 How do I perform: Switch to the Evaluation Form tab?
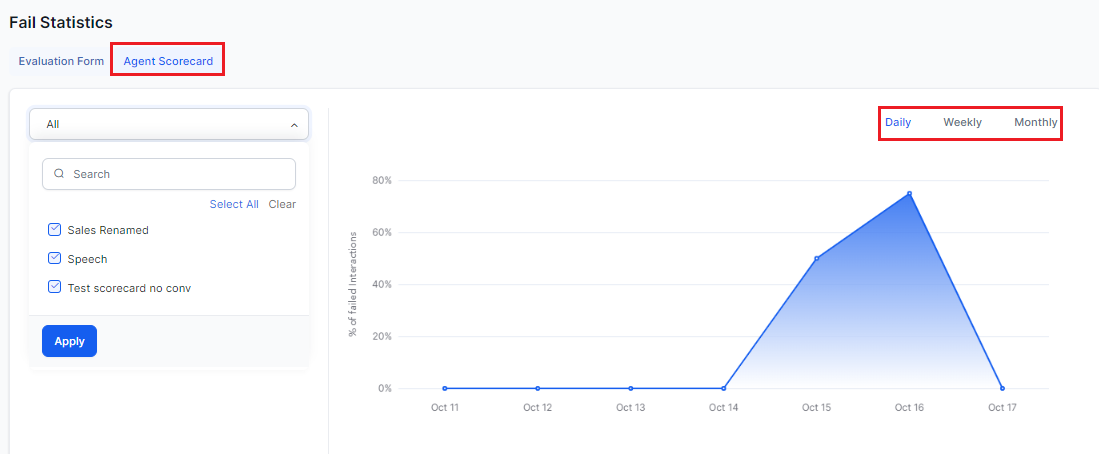pyautogui.click(x=61, y=61)
